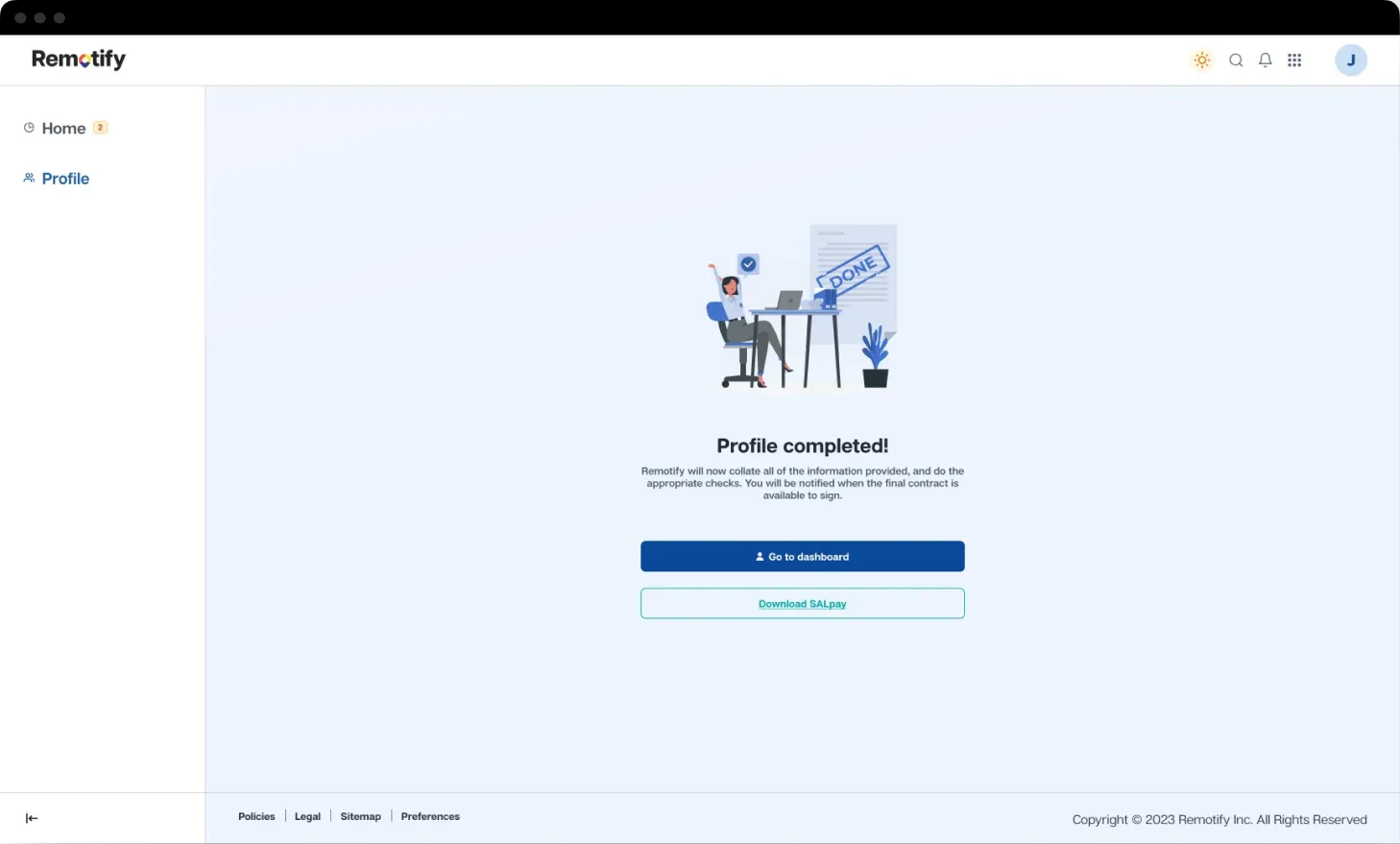Click the Profile people icon in sidebar

coord(29,178)
